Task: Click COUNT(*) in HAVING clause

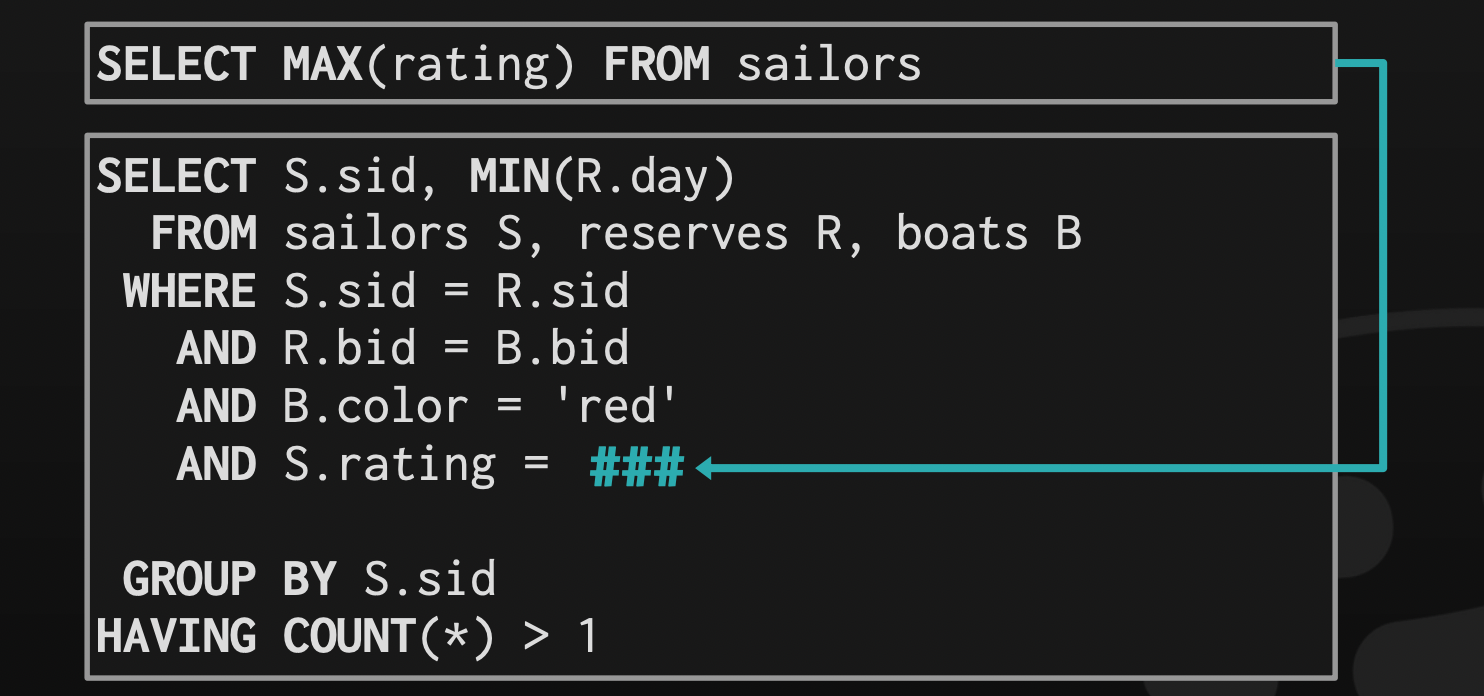Action: (x=389, y=637)
